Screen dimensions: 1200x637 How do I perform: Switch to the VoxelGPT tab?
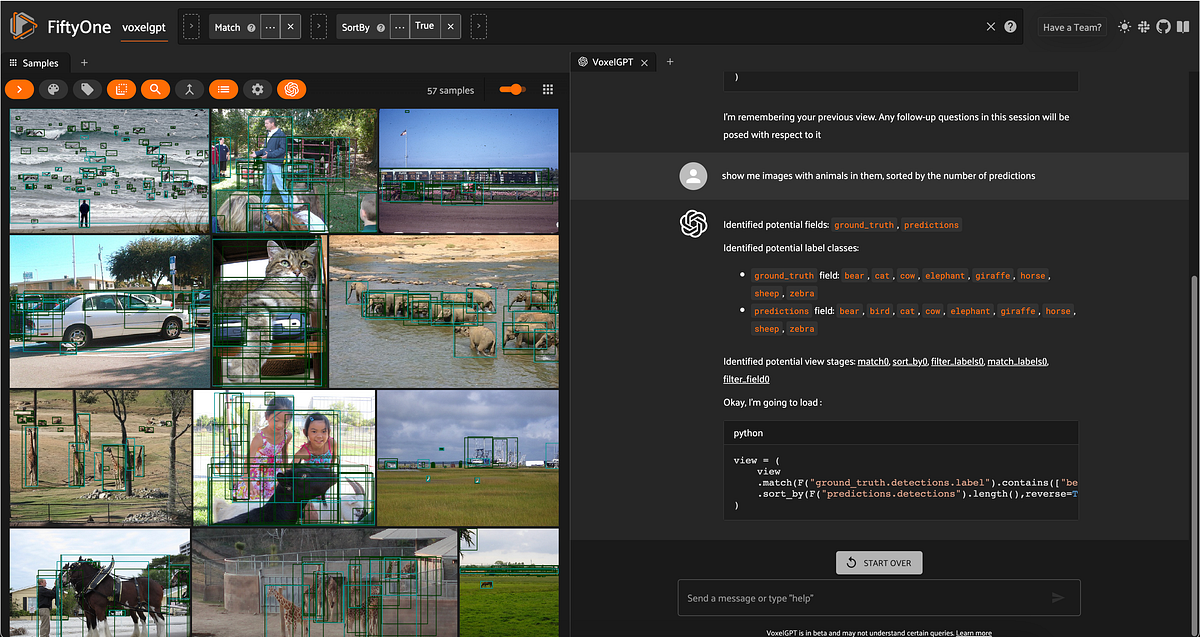(x=613, y=62)
